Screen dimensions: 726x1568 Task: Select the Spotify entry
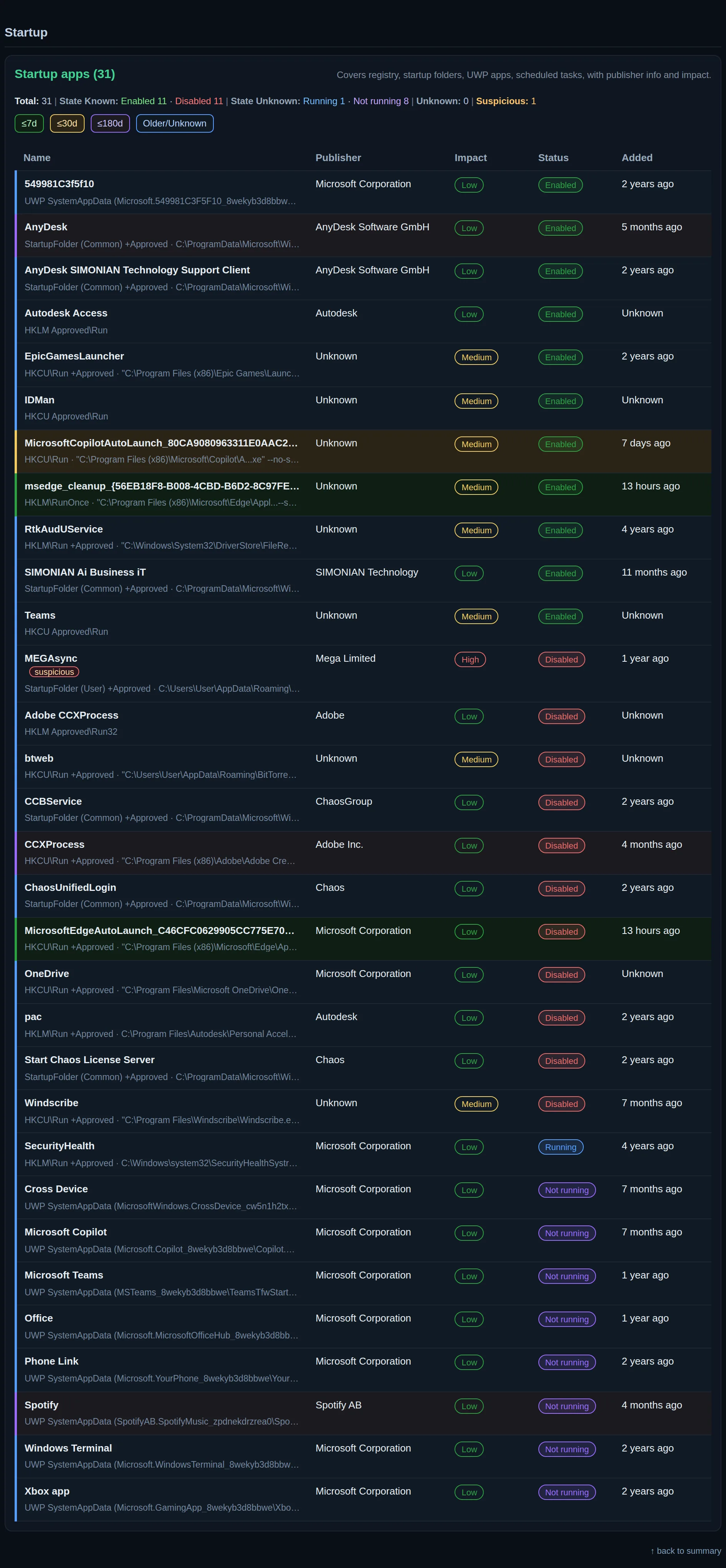tap(42, 1405)
